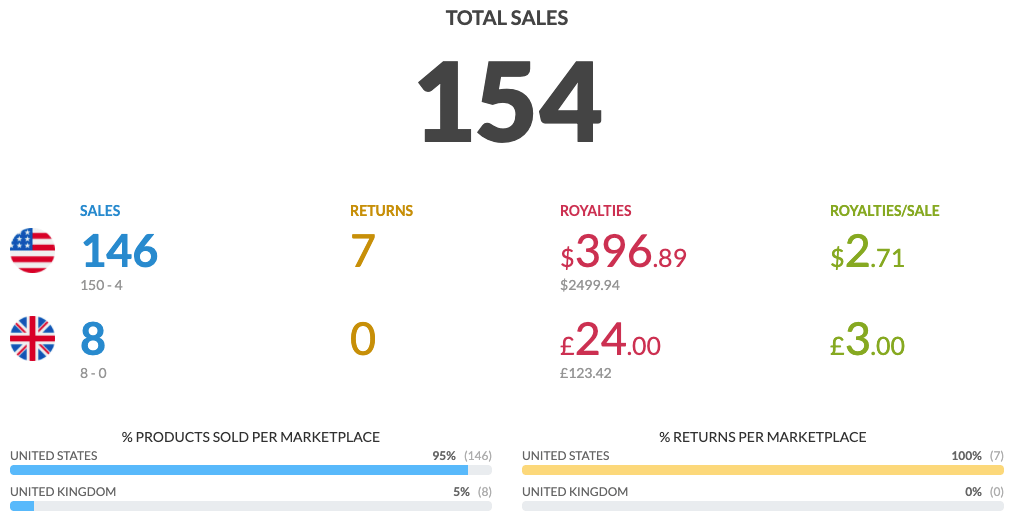Click the UK returns count 0
Image resolution: width=1012 pixels, height=516 pixels.
363,338
